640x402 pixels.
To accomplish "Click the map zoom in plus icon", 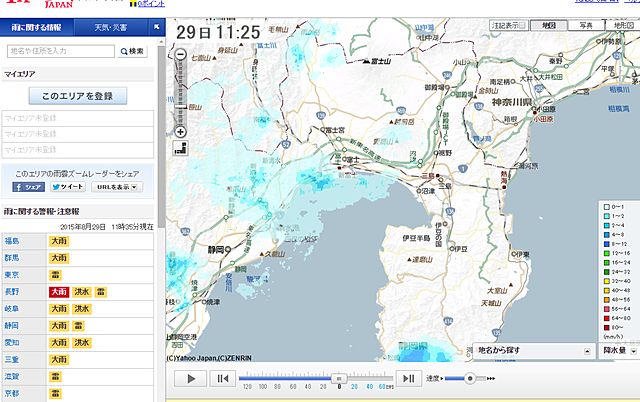I will click(180, 131).
